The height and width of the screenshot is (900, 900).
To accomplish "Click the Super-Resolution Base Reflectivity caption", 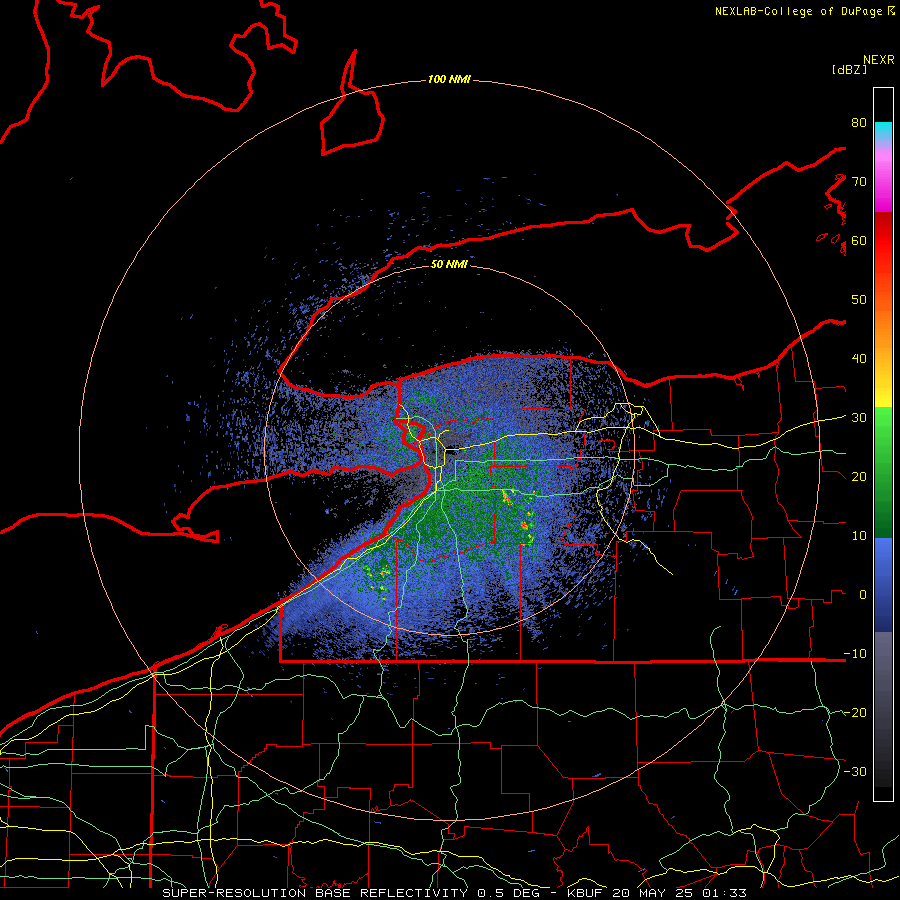I will point(315,893).
